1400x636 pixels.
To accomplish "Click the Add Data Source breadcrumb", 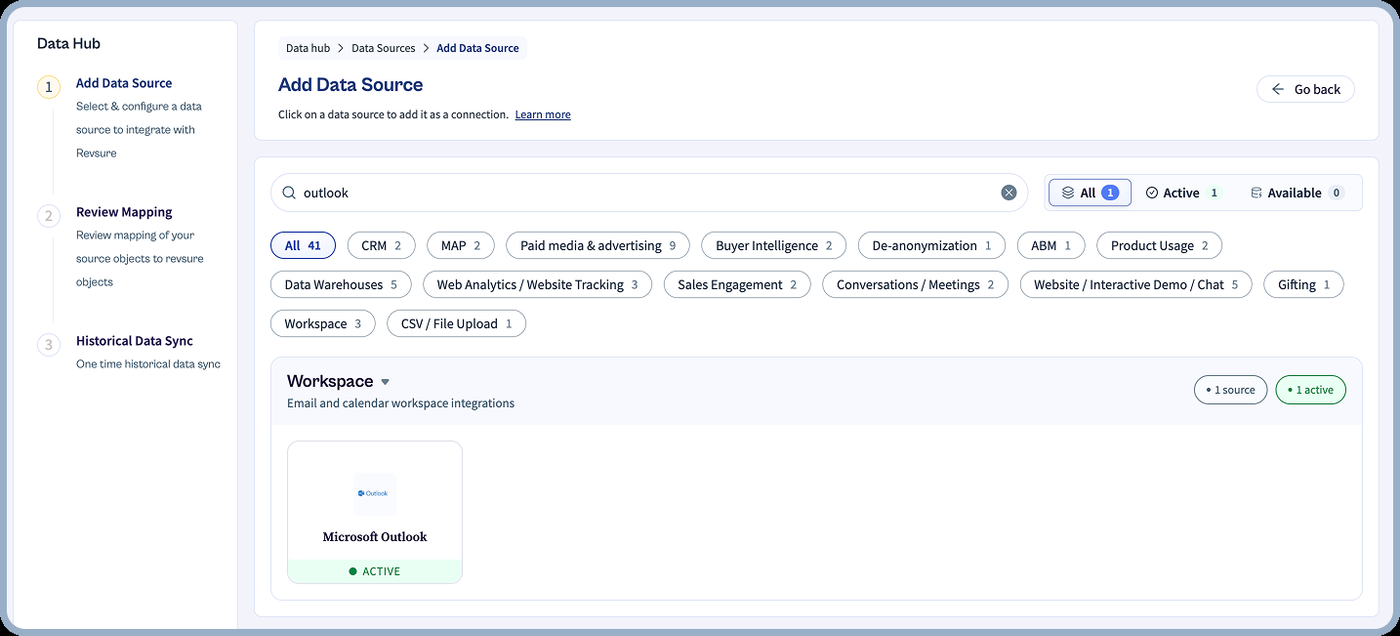I will point(478,48).
